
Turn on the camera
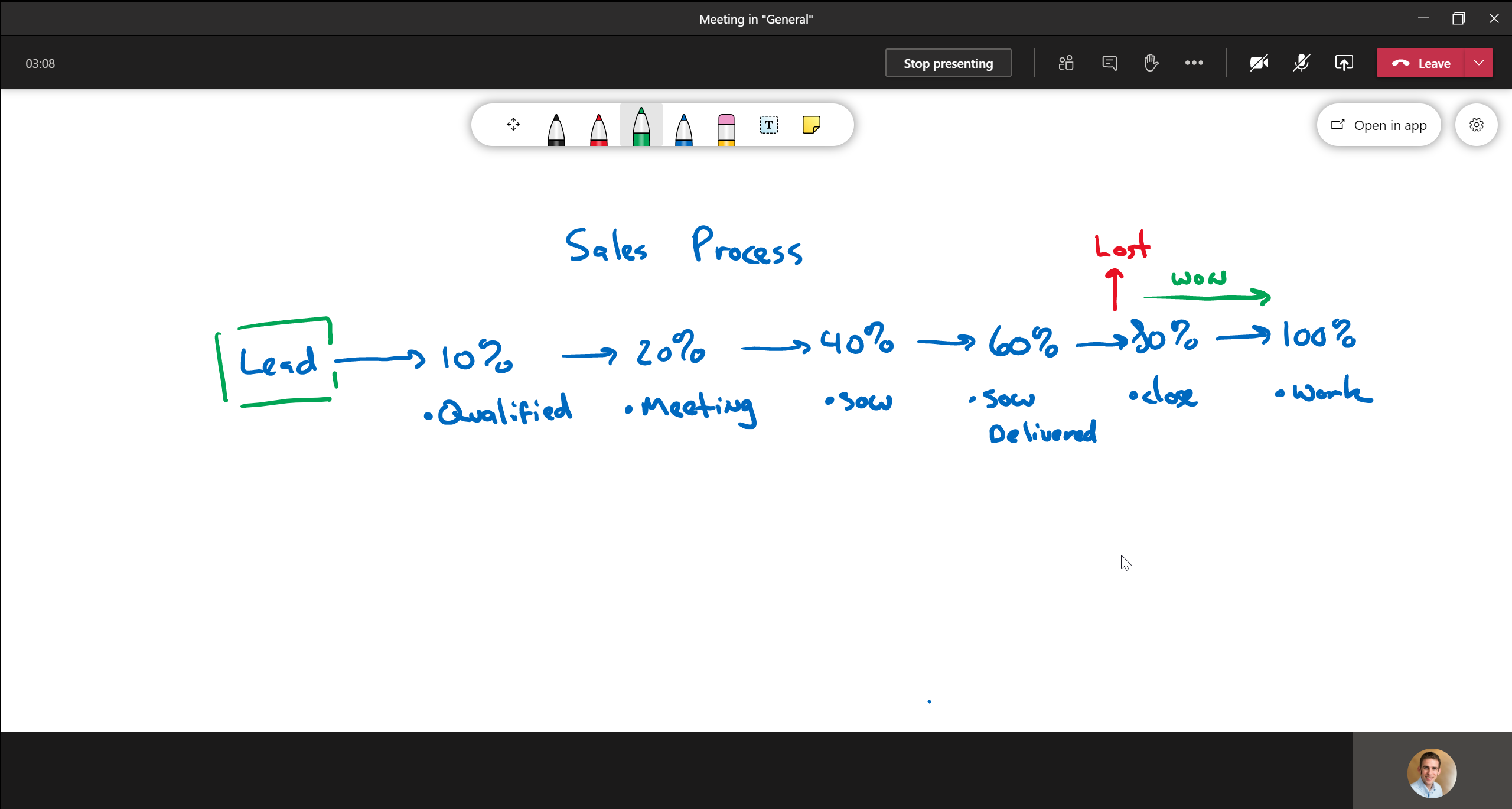click(1259, 63)
